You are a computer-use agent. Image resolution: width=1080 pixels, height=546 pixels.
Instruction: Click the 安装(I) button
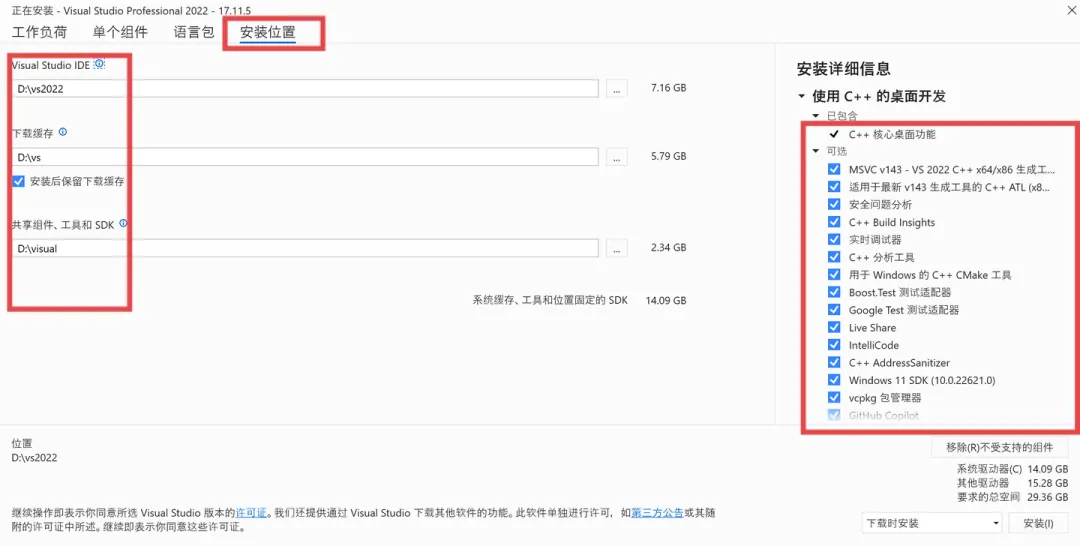coord(1038,523)
